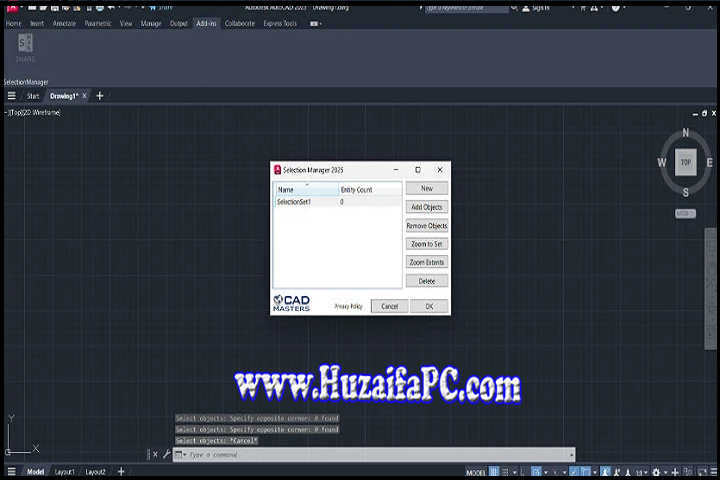
Task: Switch to the Layout1 tab
Action: point(64,472)
